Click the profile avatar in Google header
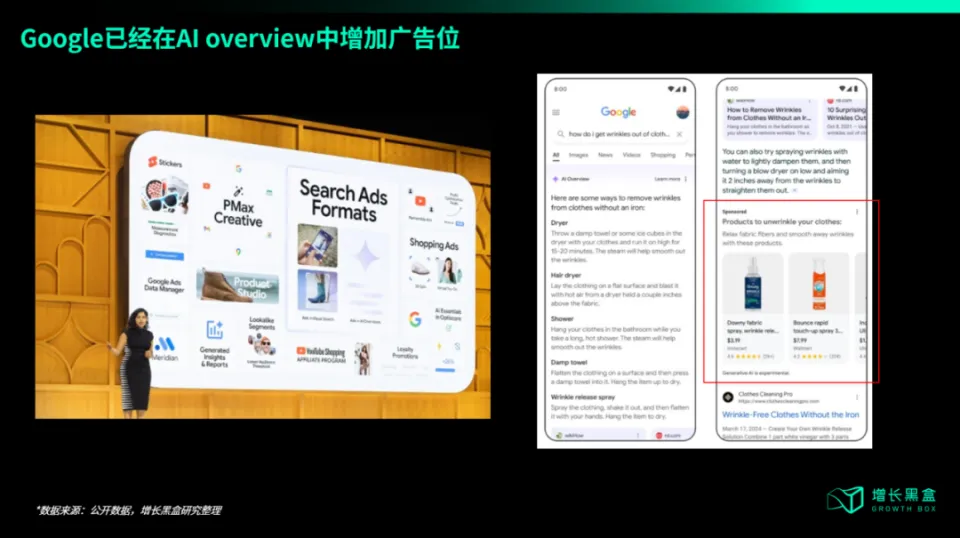Image resolution: width=960 pixels, height=538 pixels. click(683, 112)
